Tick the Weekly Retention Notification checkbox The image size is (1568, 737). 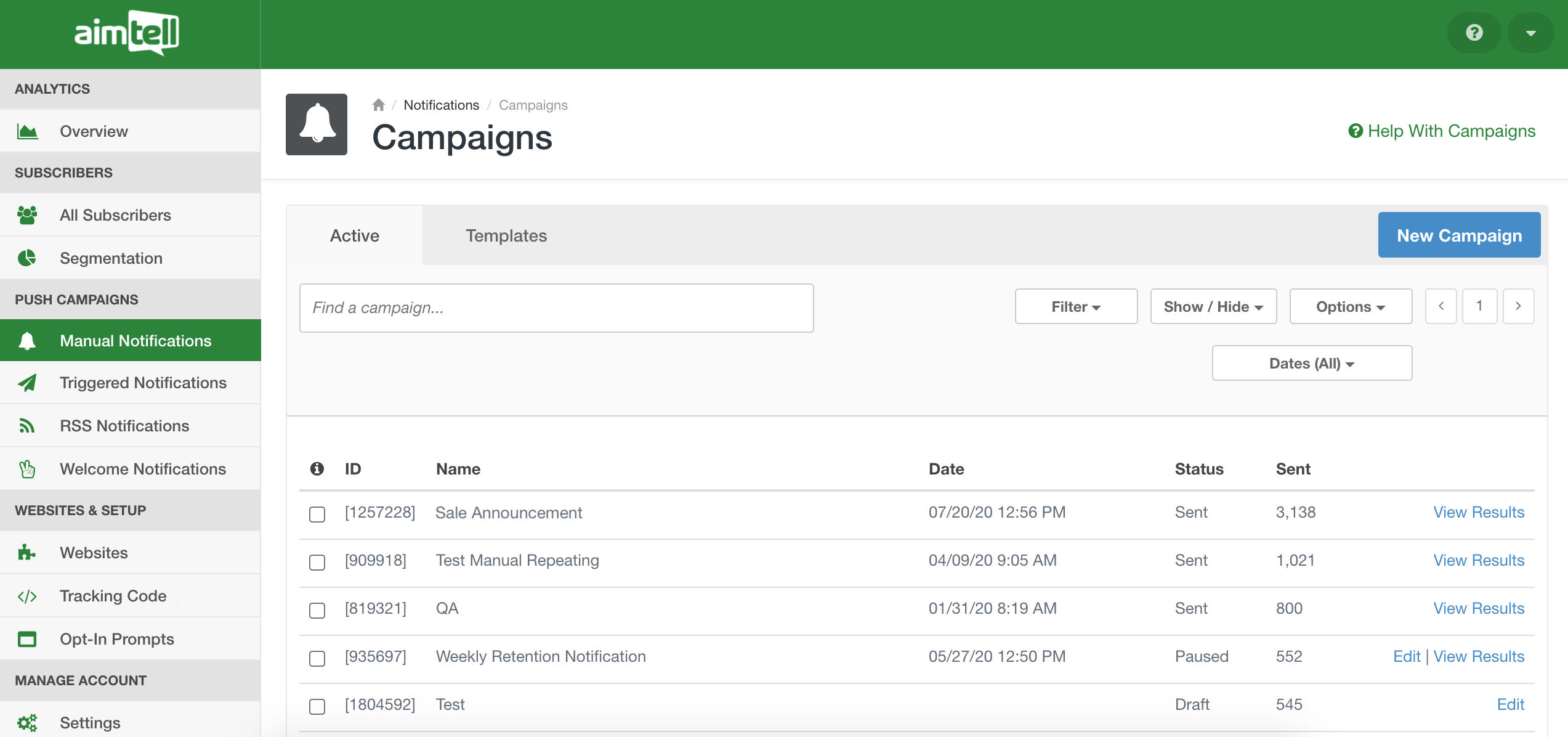[317, 658]
